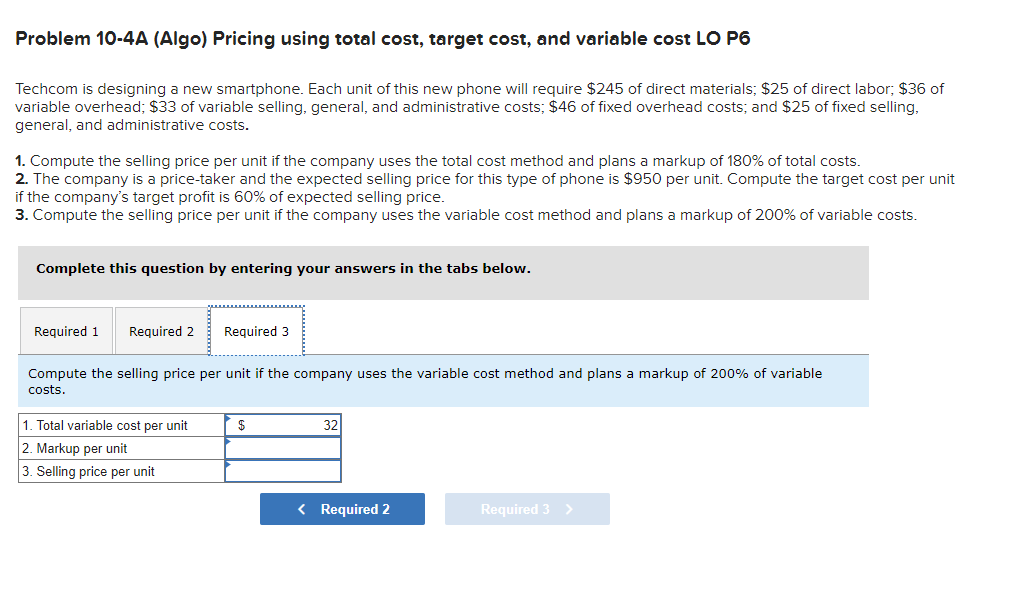Go back with the Required 2 button
The width and height of the screenshot is (1024, 593).
point(342,509)
